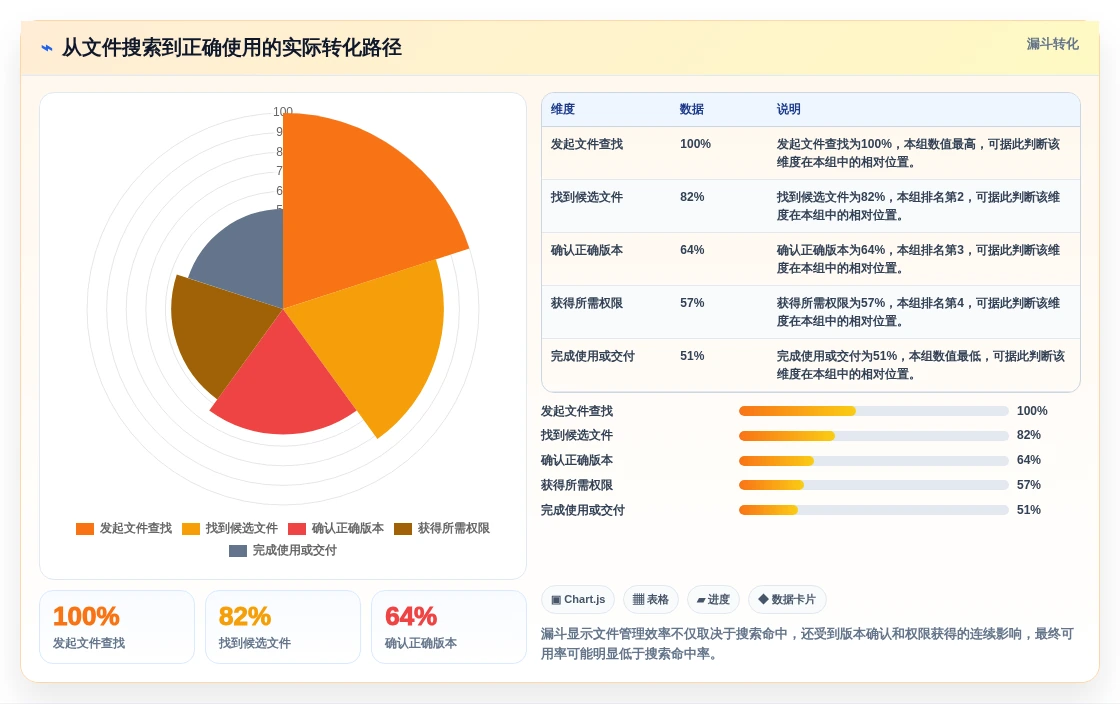Click the title 从文件搜索到正确使用的实际转化路径
The image size is (1120, 704).
click(231, 48)
